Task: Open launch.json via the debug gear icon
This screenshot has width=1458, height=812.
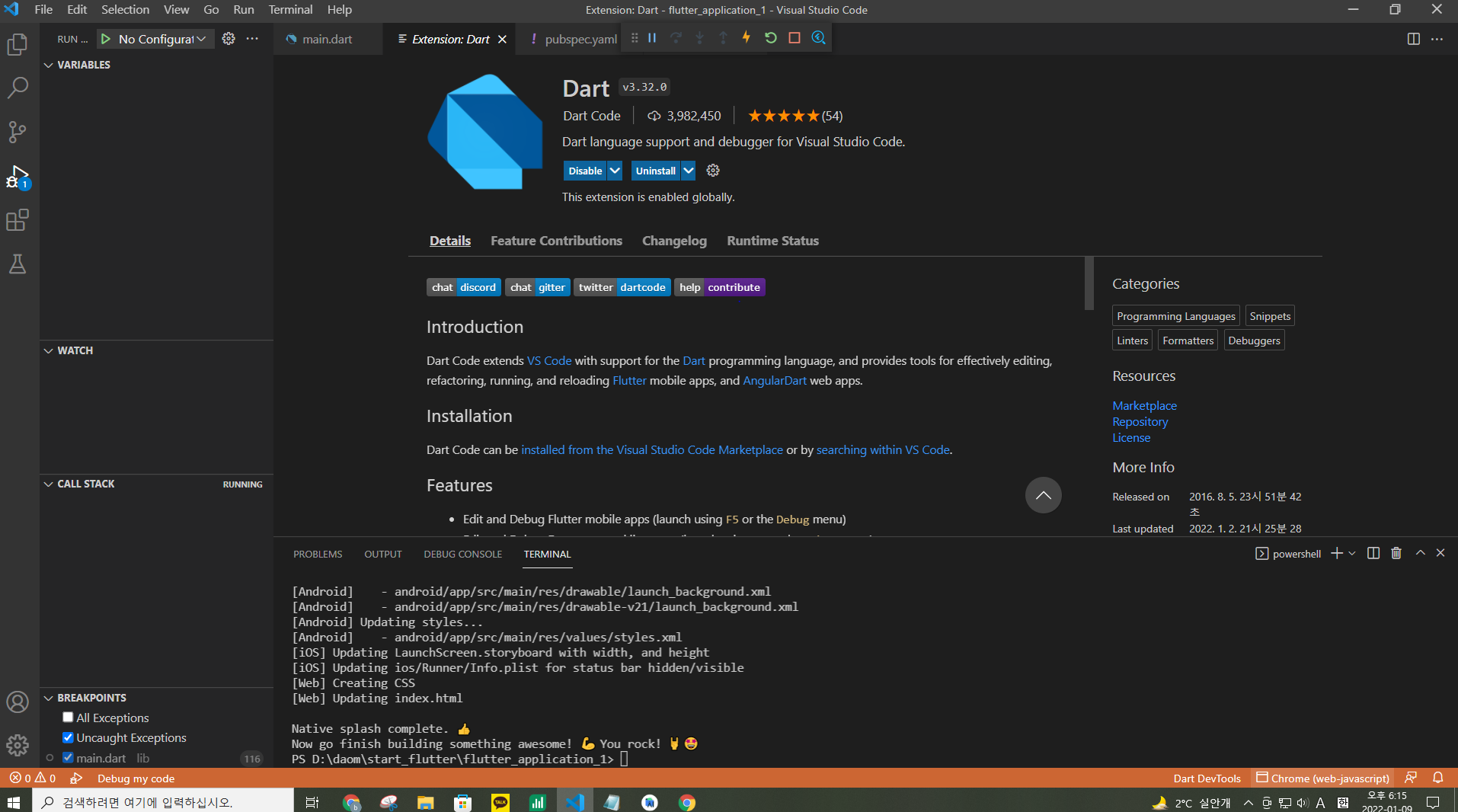Action: point(229,39)
